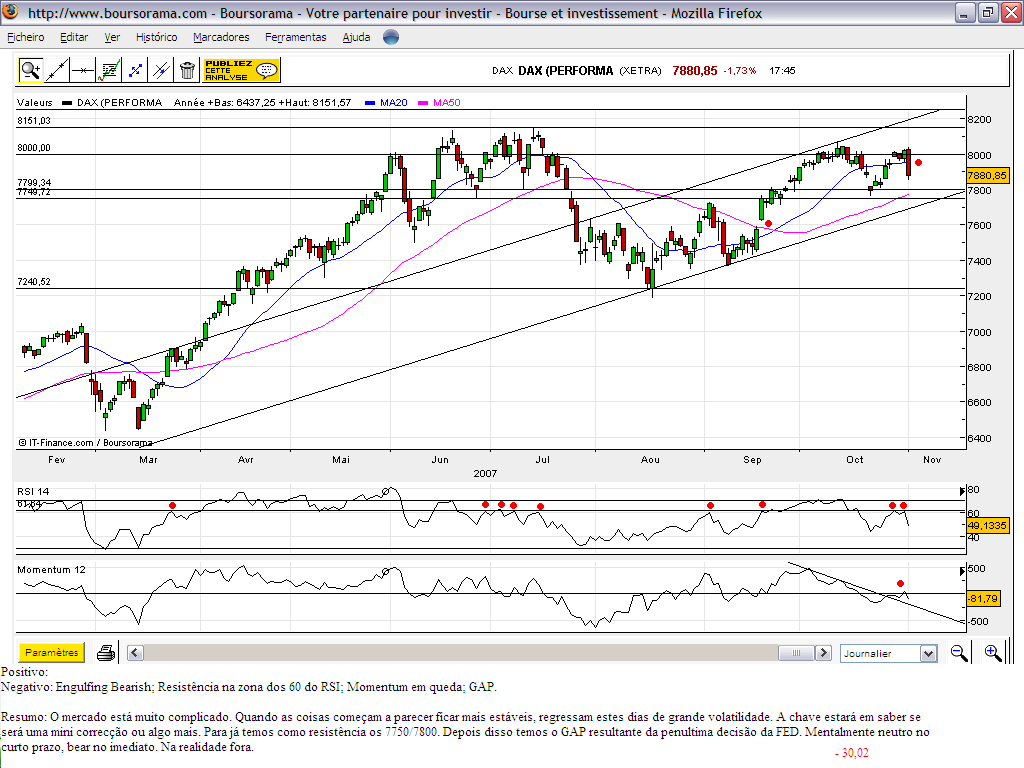Restore down the Firefox window

pyautogui.click(x=988, y=12)
